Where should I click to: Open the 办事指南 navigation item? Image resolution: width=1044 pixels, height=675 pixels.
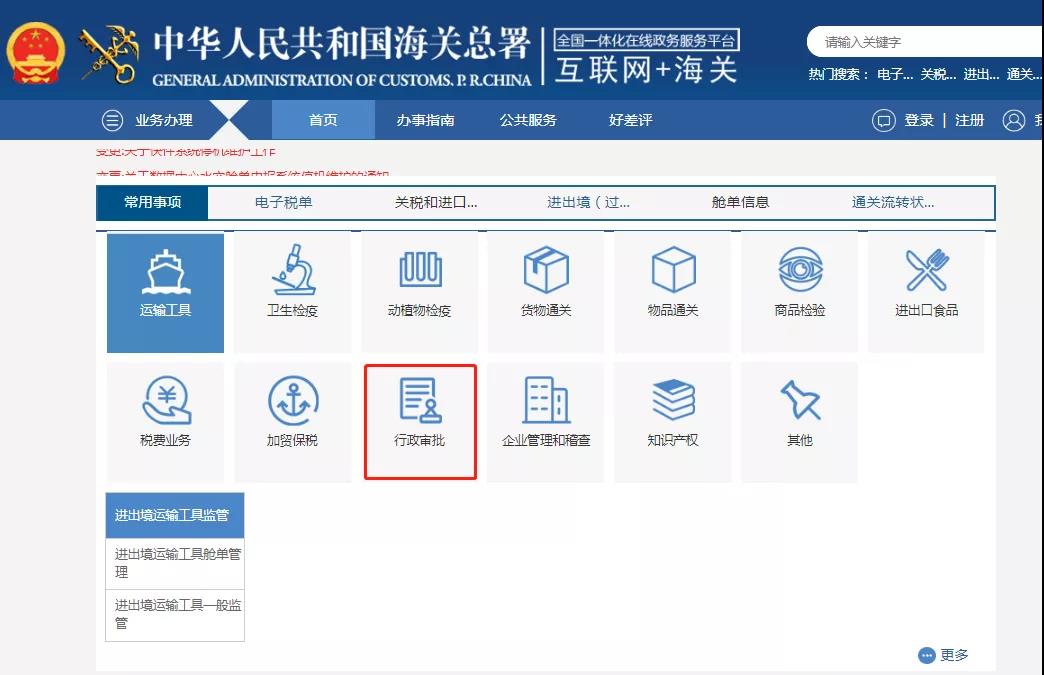tap(425, 120)
